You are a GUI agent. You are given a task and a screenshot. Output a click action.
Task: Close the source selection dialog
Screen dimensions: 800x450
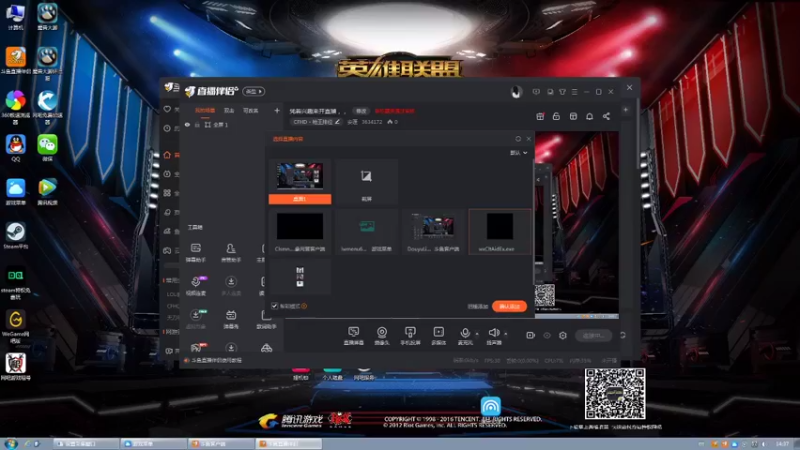coord(529,139)
